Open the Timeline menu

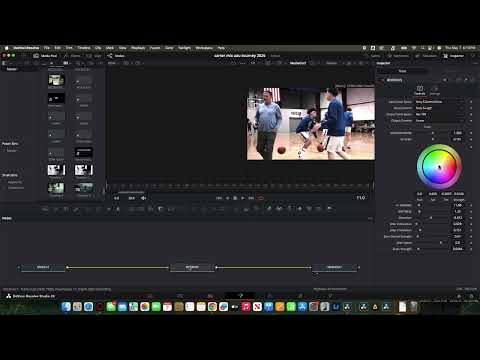click(84, 48)
